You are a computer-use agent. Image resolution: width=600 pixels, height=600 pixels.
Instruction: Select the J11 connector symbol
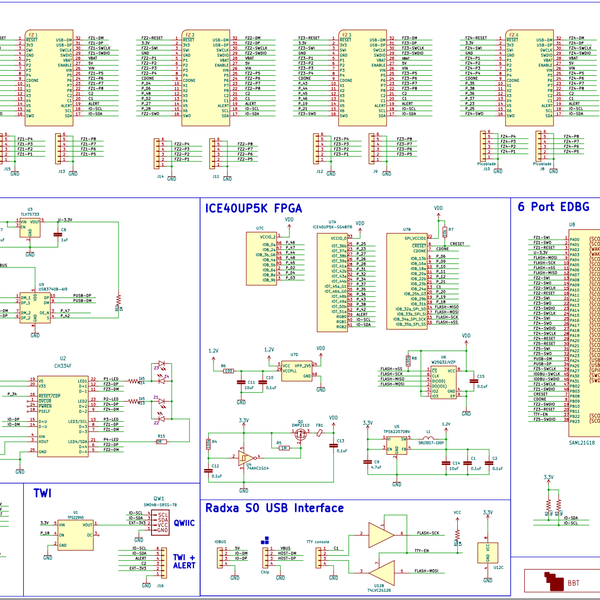pos(212,153)
